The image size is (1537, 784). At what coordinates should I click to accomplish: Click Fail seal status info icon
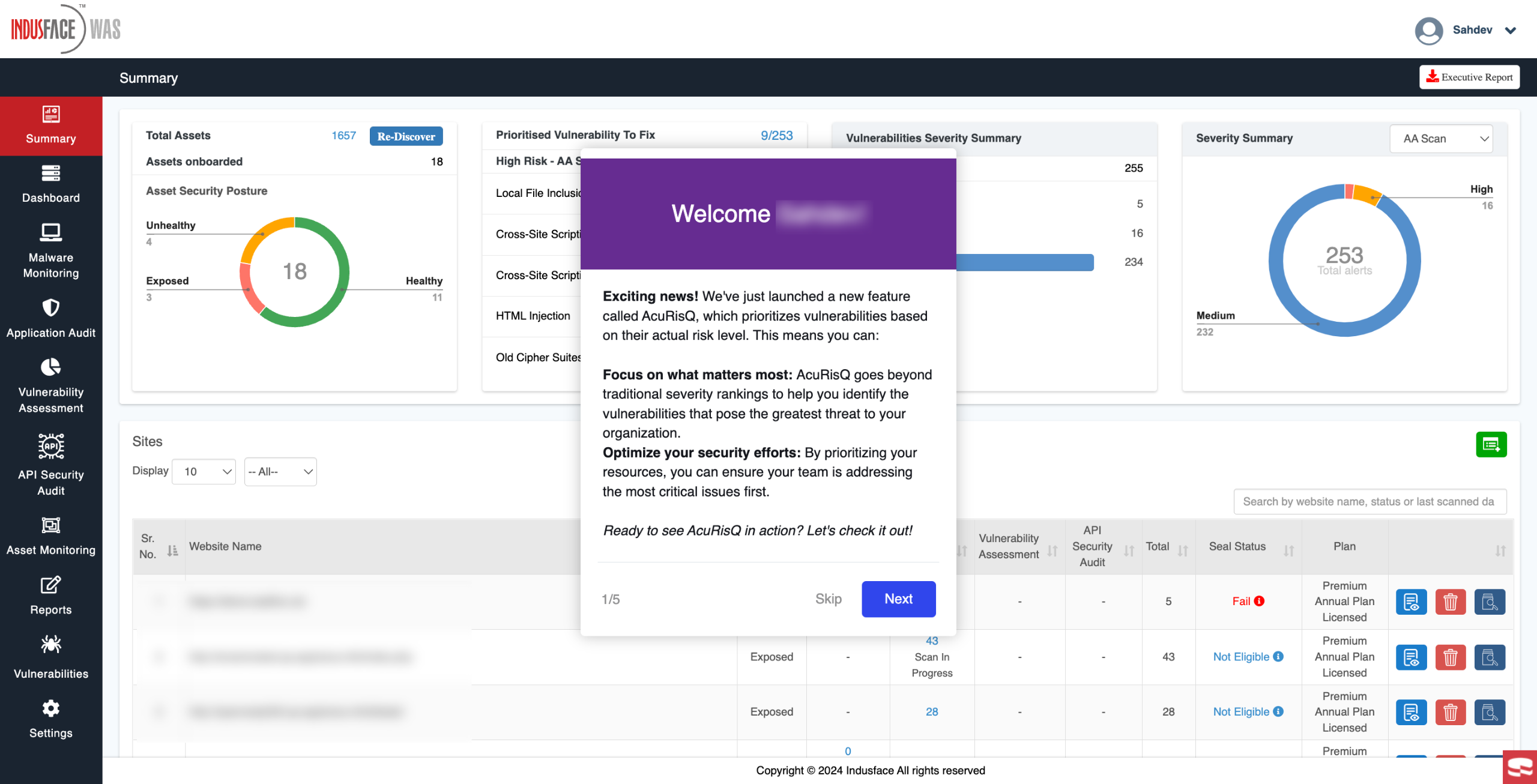click(1260, 601)
